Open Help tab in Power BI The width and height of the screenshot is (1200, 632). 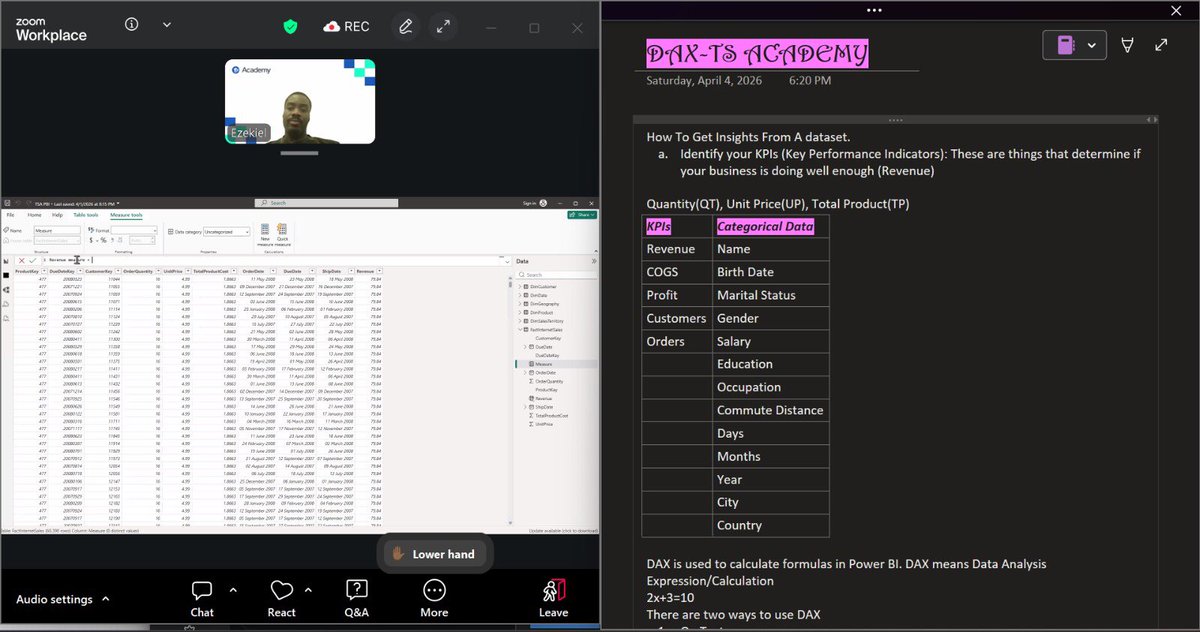pos(57,215)
